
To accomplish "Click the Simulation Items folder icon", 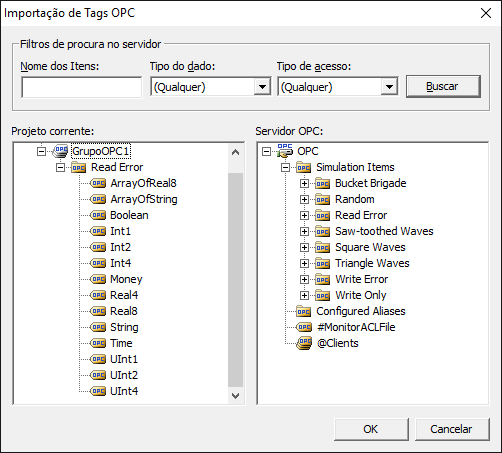I will click(304, 167).
